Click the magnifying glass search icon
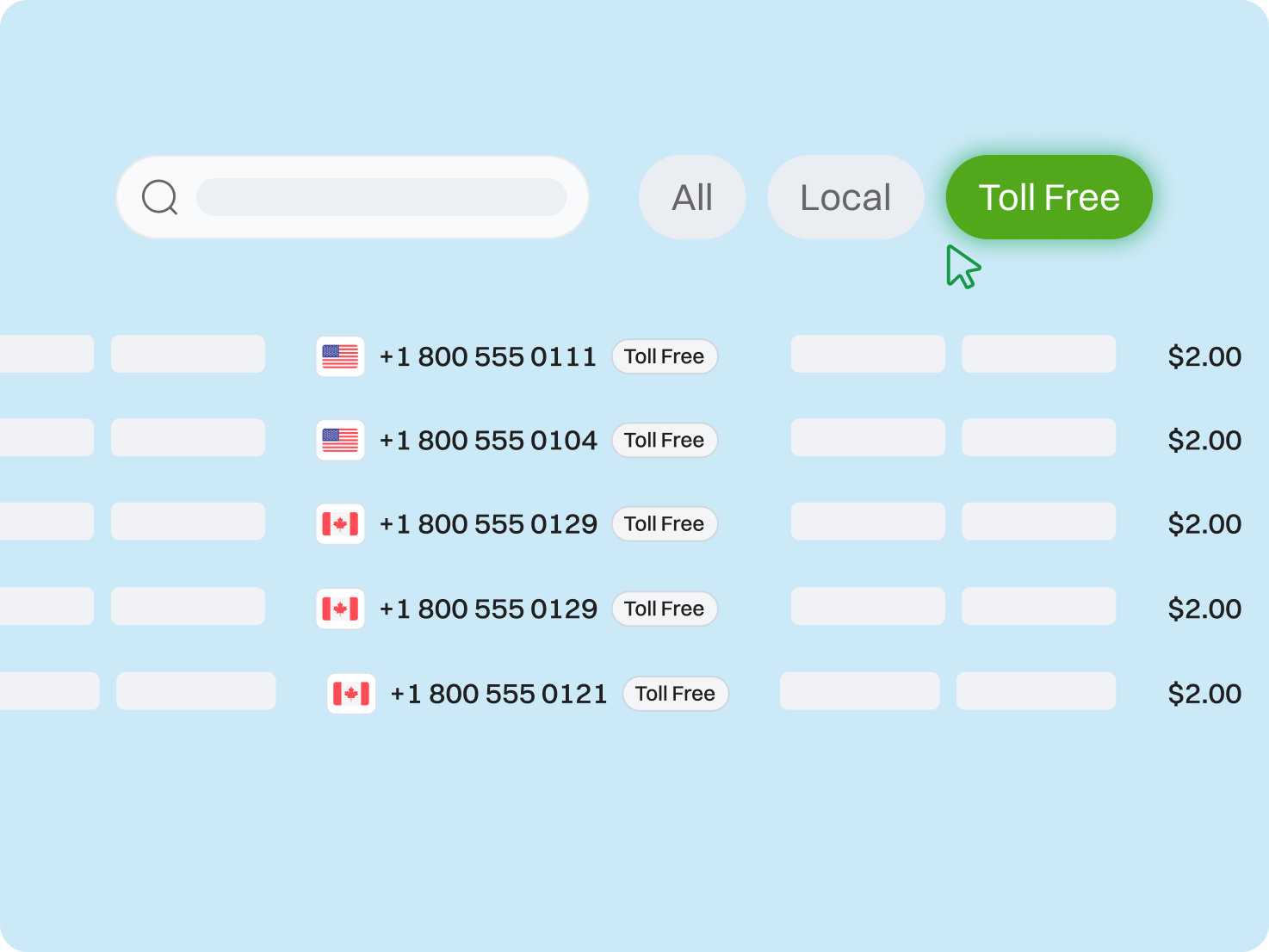1269x952 pixels. tap(158, 197)
